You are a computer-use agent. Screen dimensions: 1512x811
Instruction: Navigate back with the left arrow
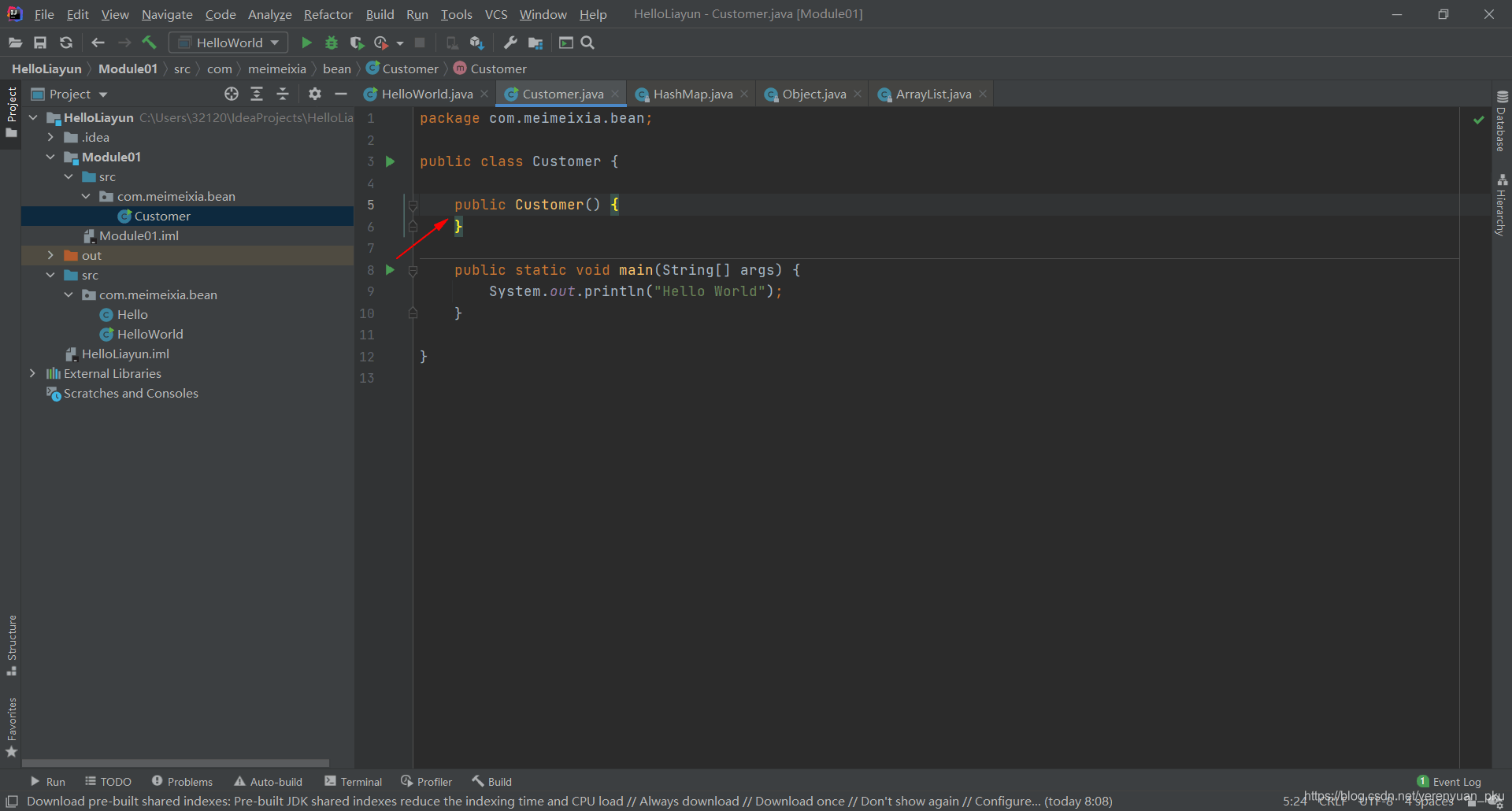[98, 43]
